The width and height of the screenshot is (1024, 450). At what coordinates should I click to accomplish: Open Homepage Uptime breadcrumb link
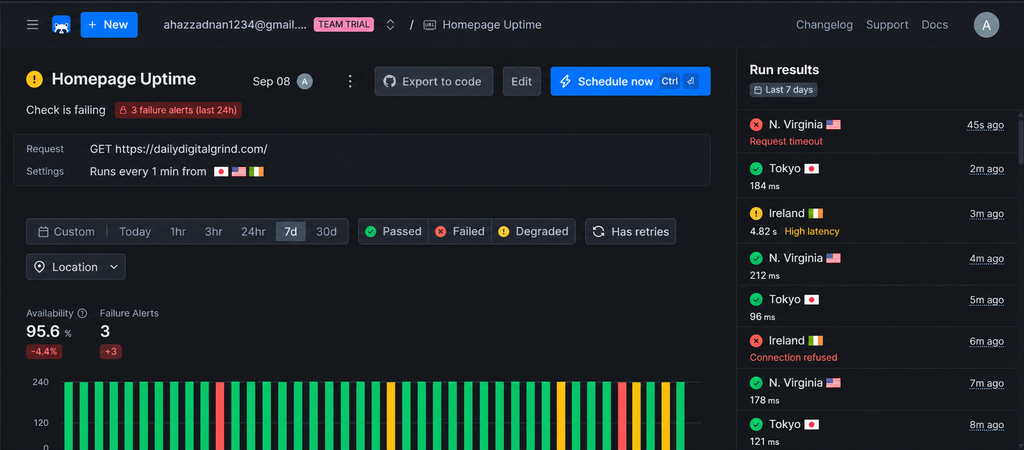(492, 25)
